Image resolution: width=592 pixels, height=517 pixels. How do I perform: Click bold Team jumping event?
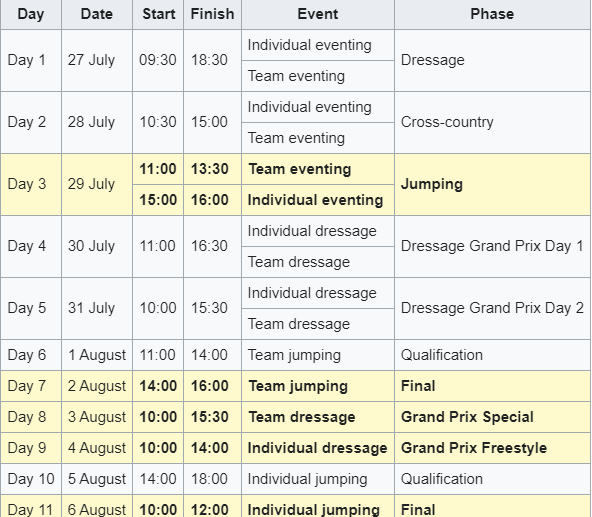pyautogui.click(x=318, y=386)
